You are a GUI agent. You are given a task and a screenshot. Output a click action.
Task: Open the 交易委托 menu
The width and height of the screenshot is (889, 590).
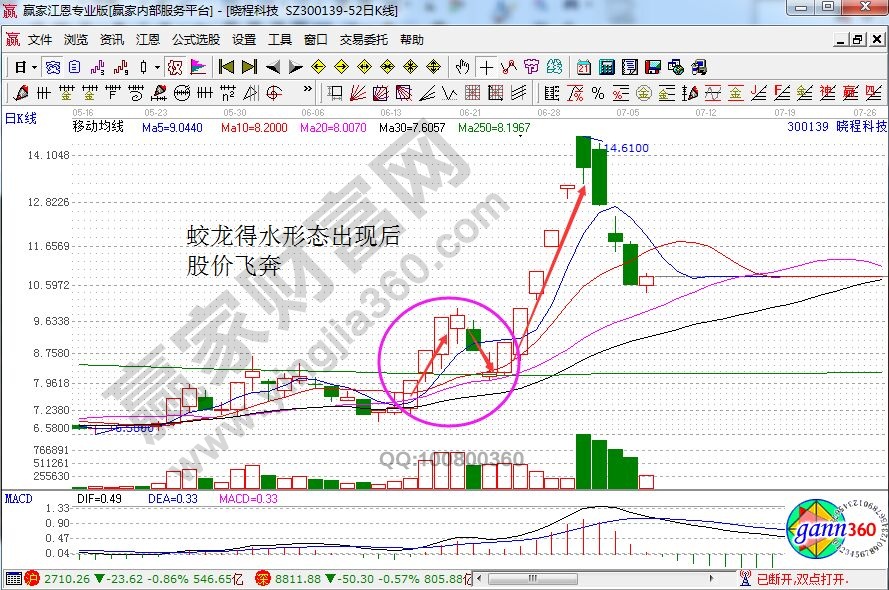[x=363, y=40]
